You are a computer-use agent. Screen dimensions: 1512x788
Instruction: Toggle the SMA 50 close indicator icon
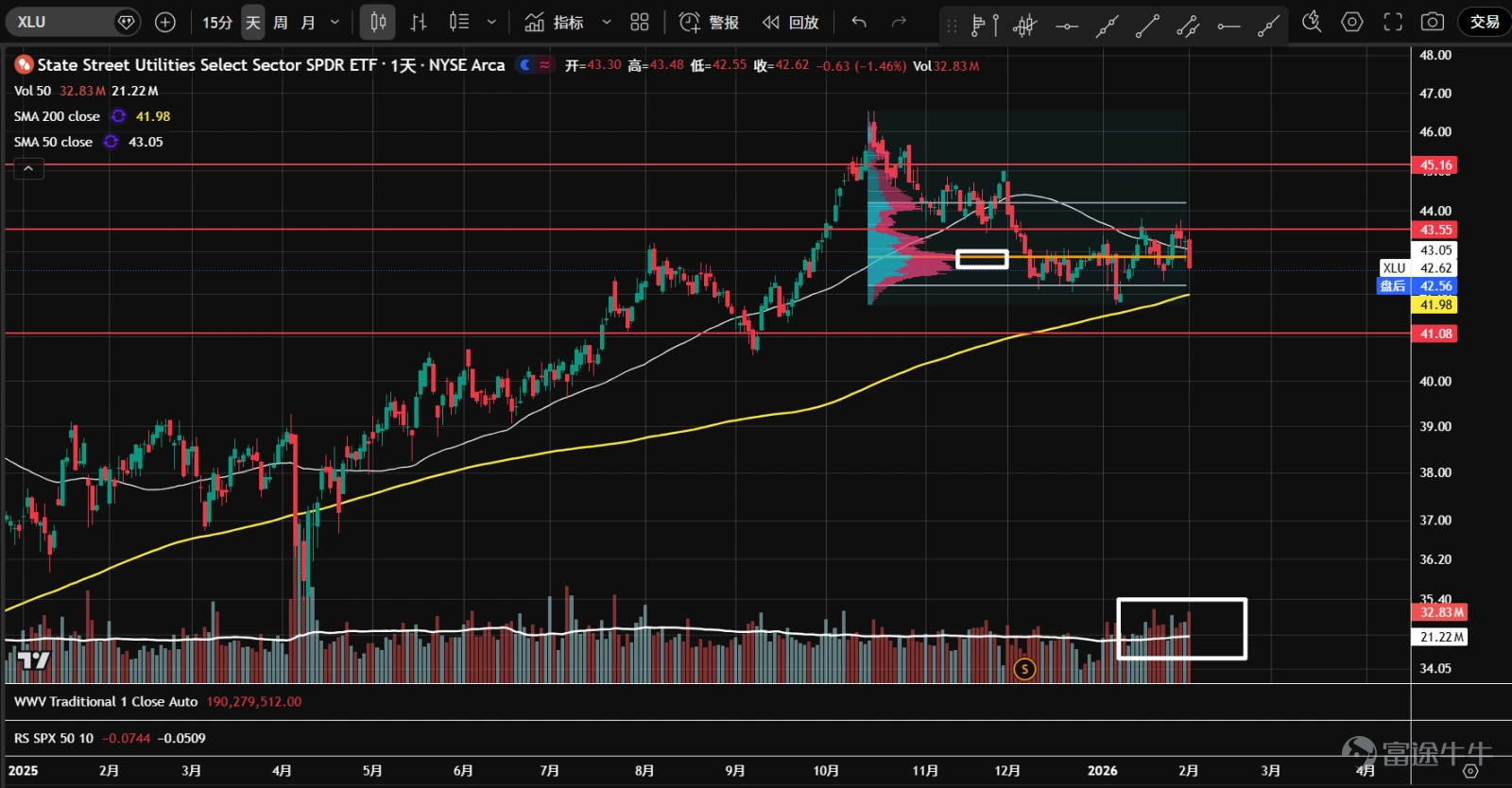click(x=111, y=142)
